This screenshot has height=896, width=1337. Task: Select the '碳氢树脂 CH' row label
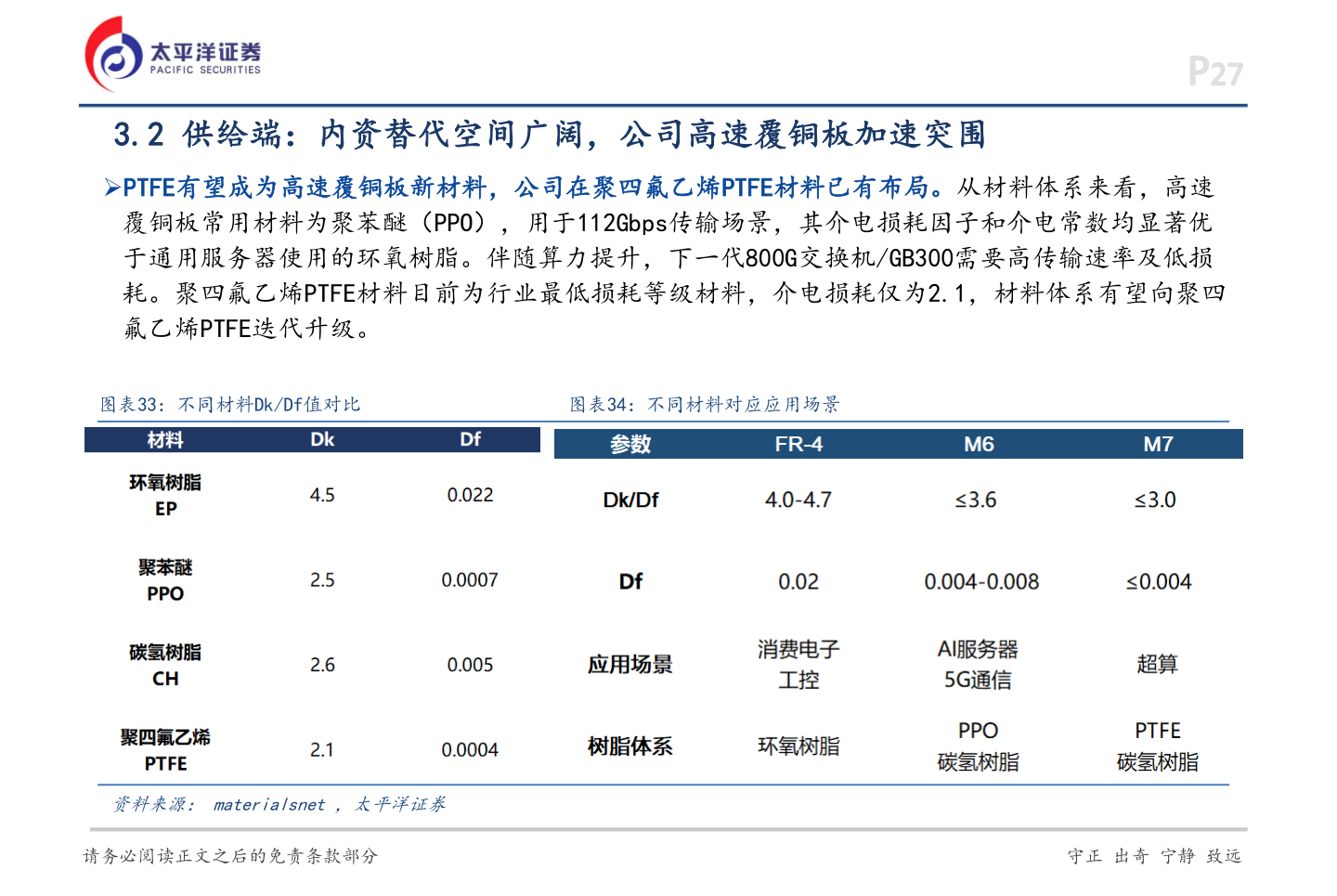click(165, 665)
